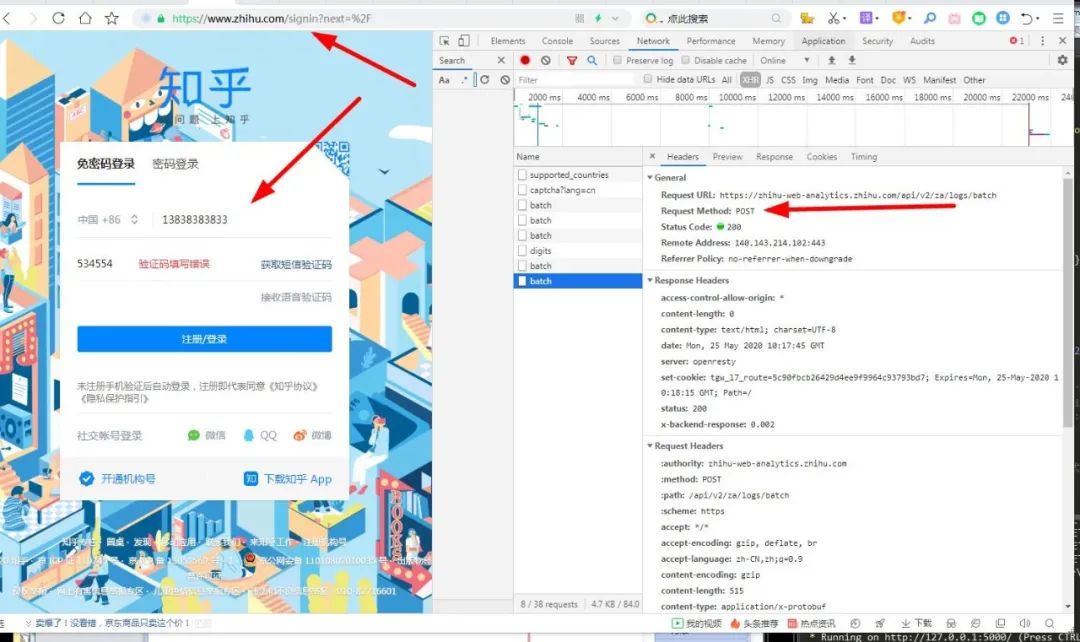The width and height of the screenshot is (1080, 642).
Task: Open the address bar dropdown chevron
Action: point(615,19)
